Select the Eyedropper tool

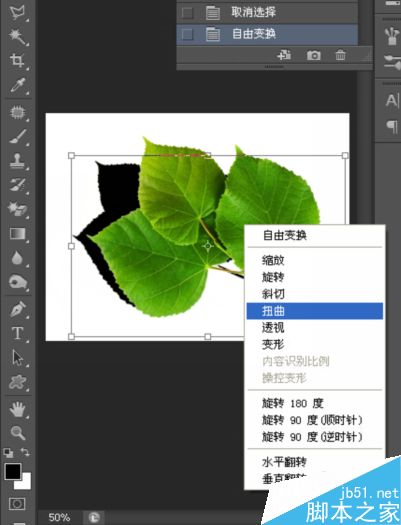pyautogui.click(x=17, y=85)
